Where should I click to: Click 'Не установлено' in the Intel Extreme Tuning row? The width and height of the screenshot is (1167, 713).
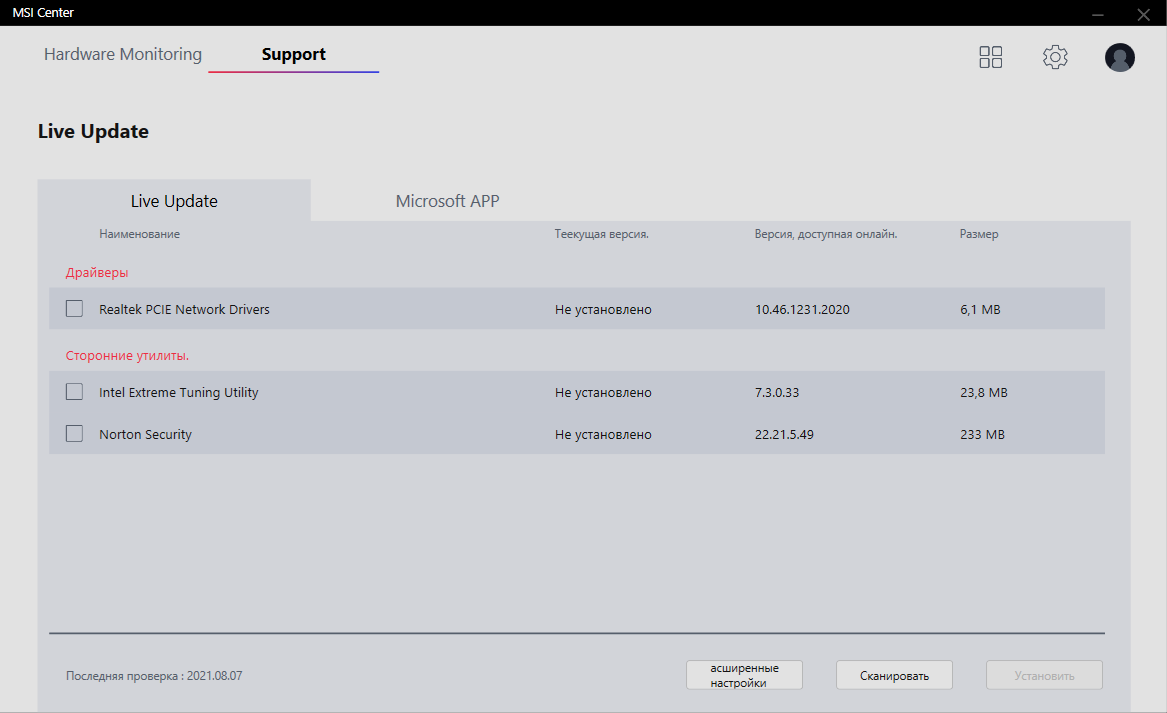(x=603, y=392)
